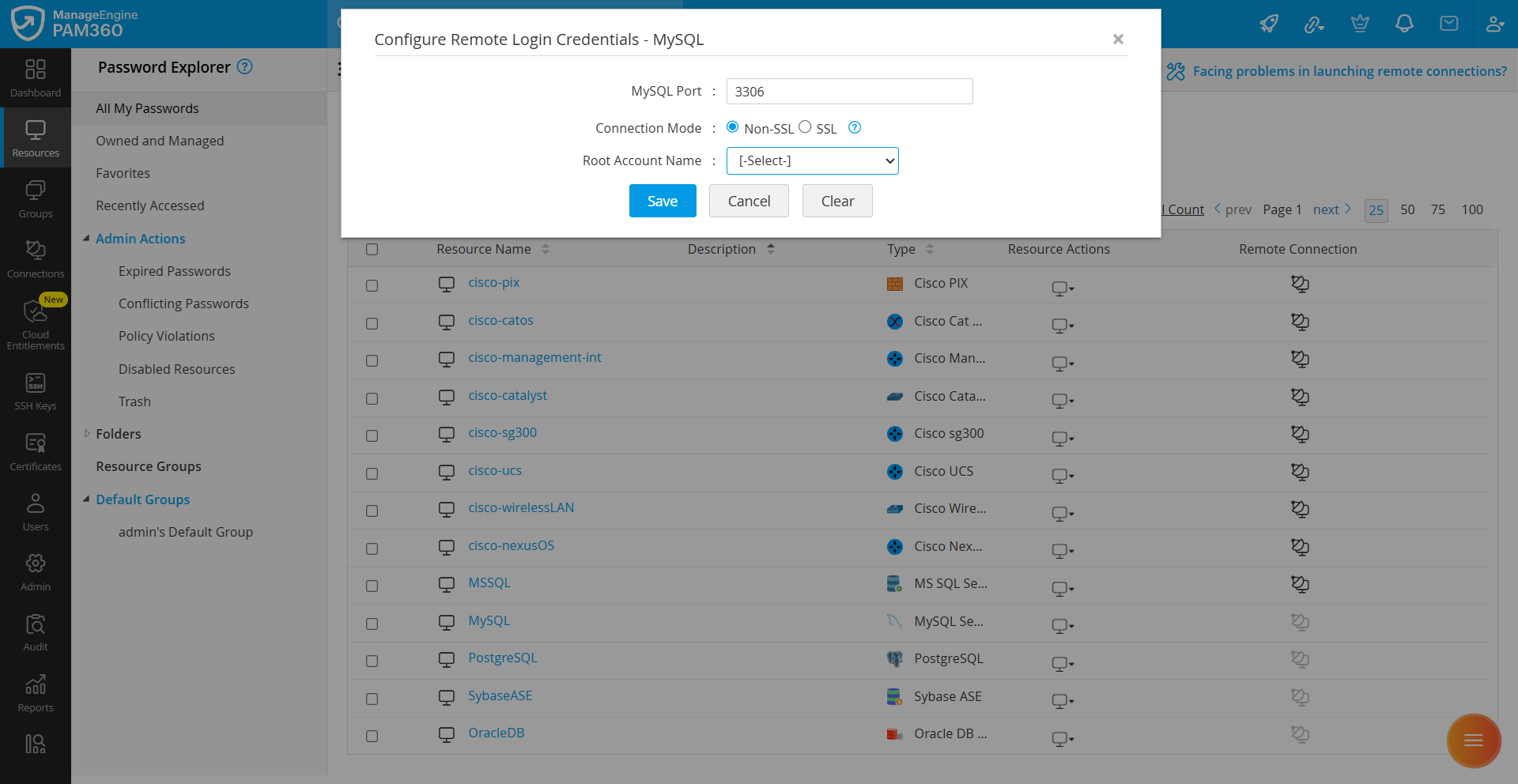Open the Audit section
1518x784 pixels.
coord(36,633)
